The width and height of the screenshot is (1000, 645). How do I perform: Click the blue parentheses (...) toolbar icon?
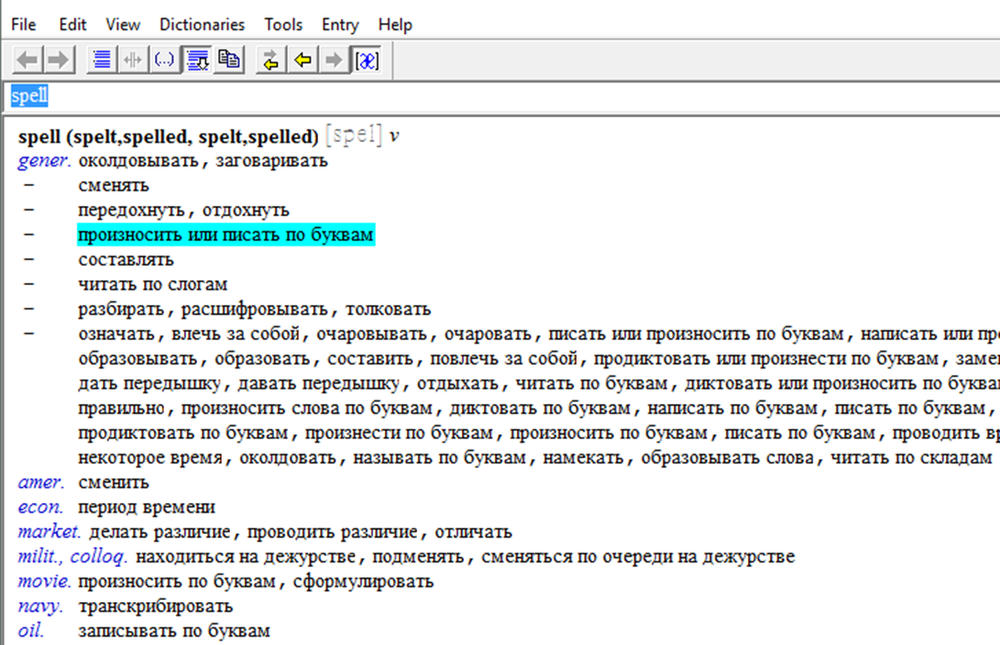tap(164, 61)
